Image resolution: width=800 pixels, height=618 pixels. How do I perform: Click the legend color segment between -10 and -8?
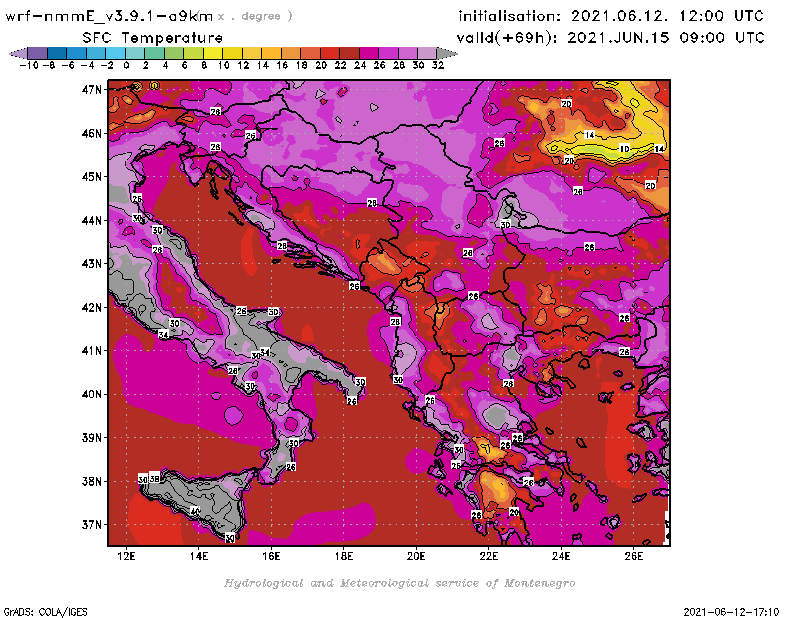coord(38,53)
